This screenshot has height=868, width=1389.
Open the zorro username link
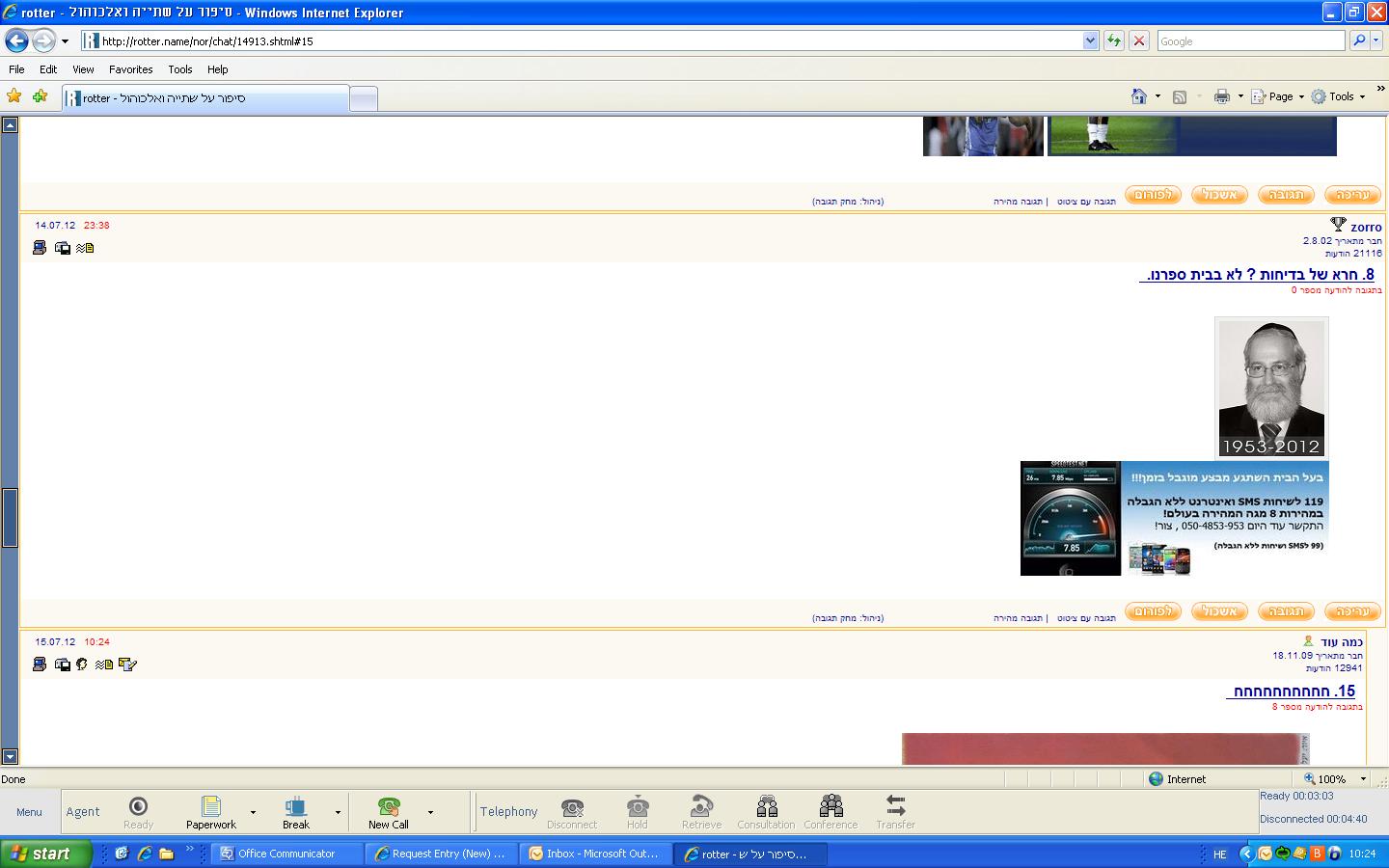pos(1365,228)
